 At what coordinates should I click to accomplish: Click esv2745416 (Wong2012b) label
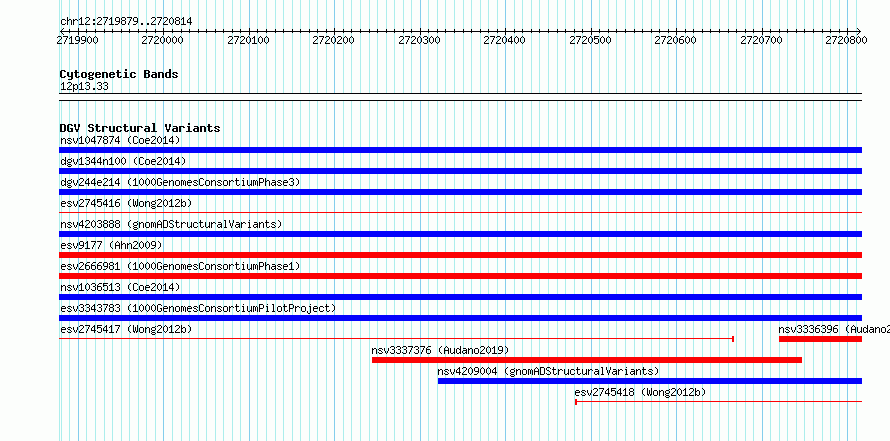pyautogui.click(x=126, y=203)
